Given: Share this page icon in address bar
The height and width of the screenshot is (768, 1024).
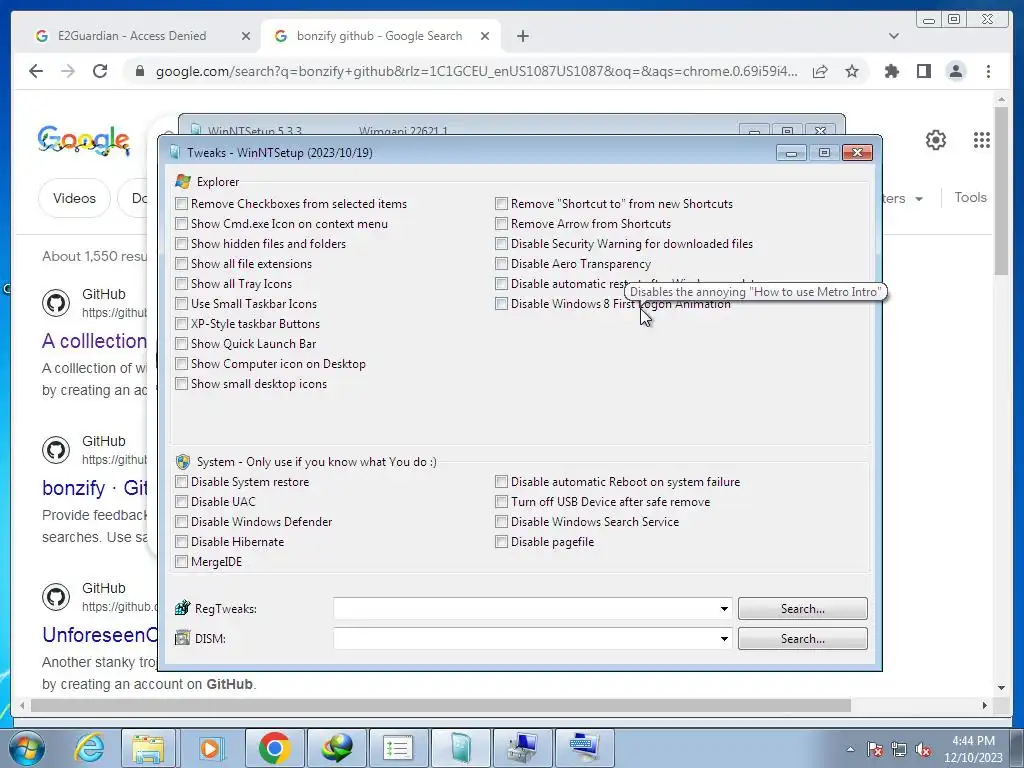Looking at the screenshot, I should [x=820, y=71].
